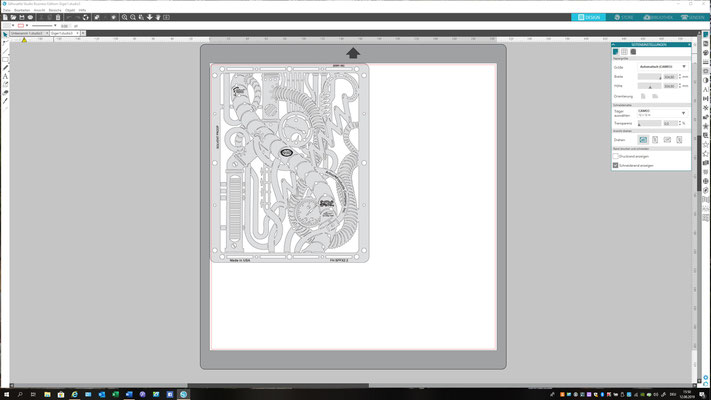Select the second Drehen rotation option

pos(655,140)
